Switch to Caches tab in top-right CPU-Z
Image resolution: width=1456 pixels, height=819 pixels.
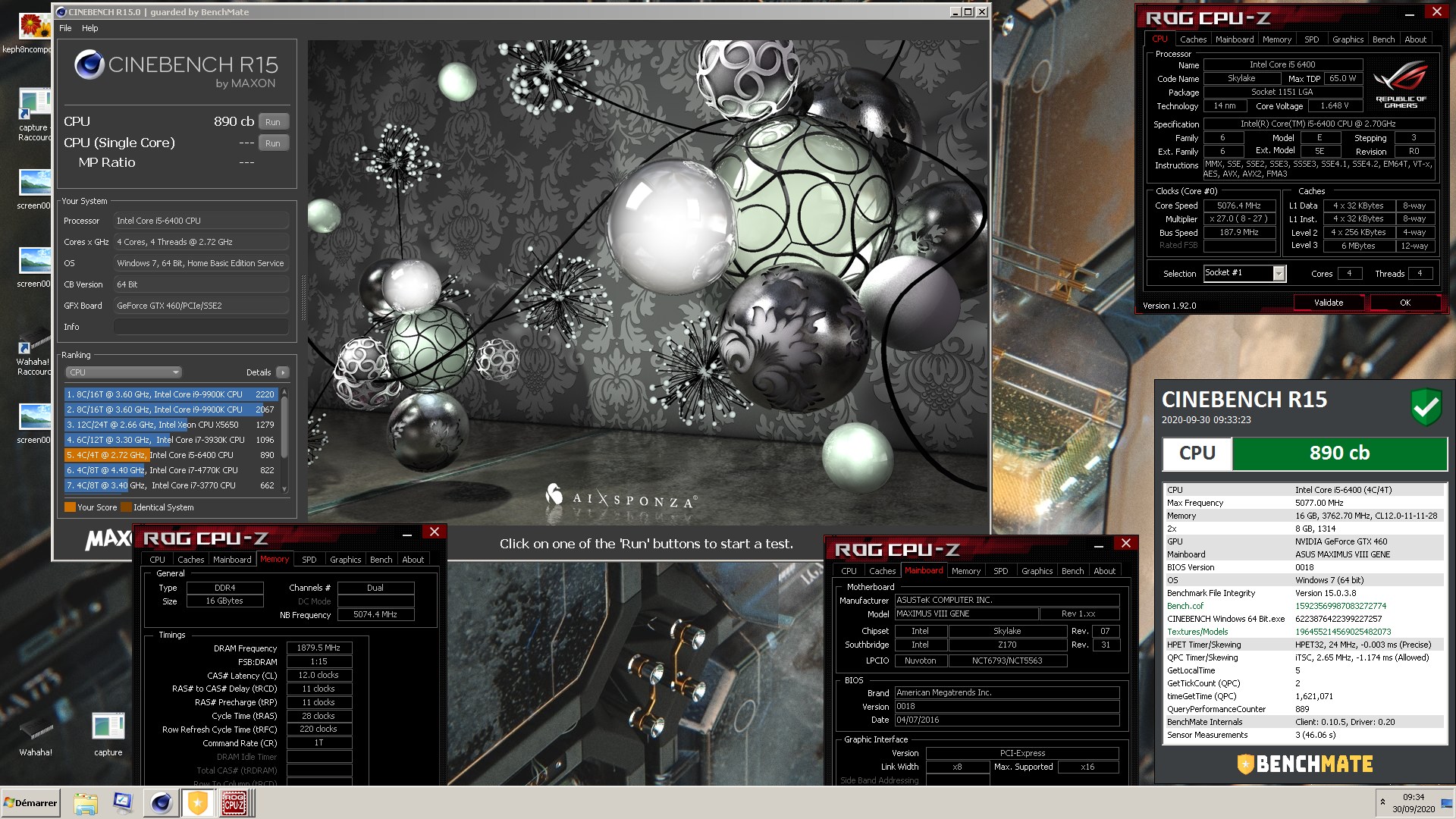[1193, 39]
